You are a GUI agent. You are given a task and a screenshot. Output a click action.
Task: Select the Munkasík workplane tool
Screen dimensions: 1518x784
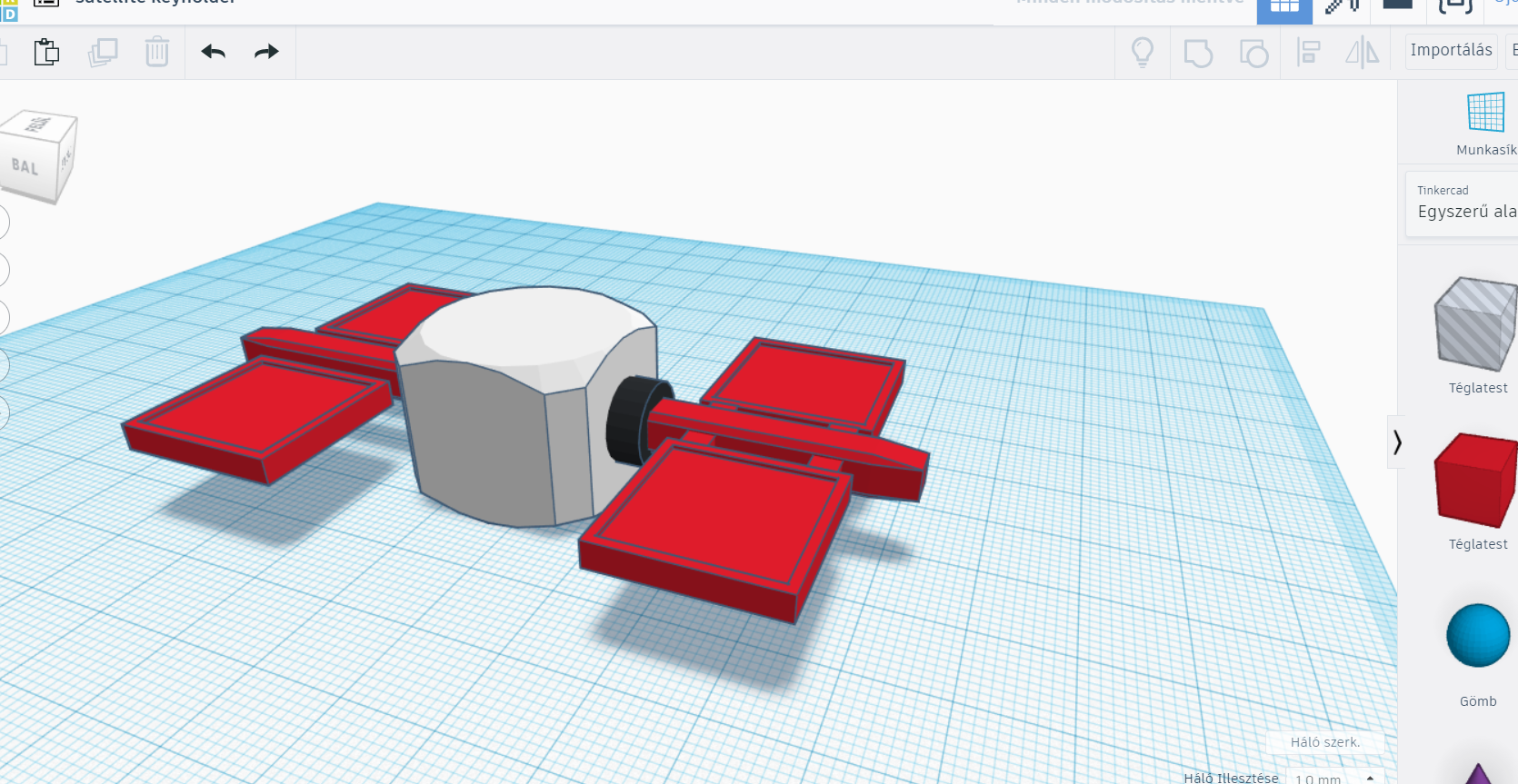point(1485,124)
